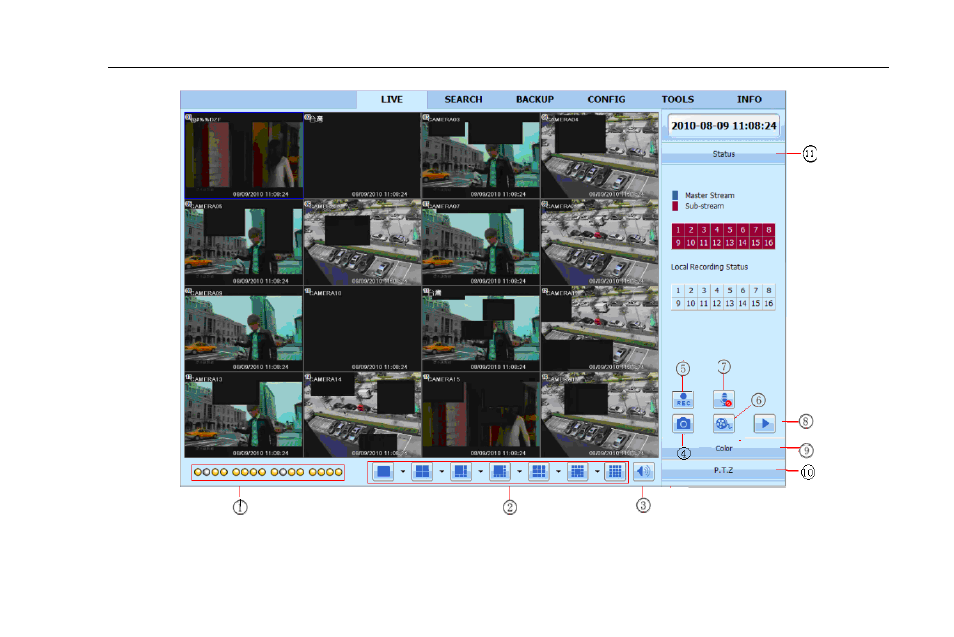Screen dimensions: 954x637
Task: Toggle channel 16 under Local Recording Status
Action: (x=768, y=304)
